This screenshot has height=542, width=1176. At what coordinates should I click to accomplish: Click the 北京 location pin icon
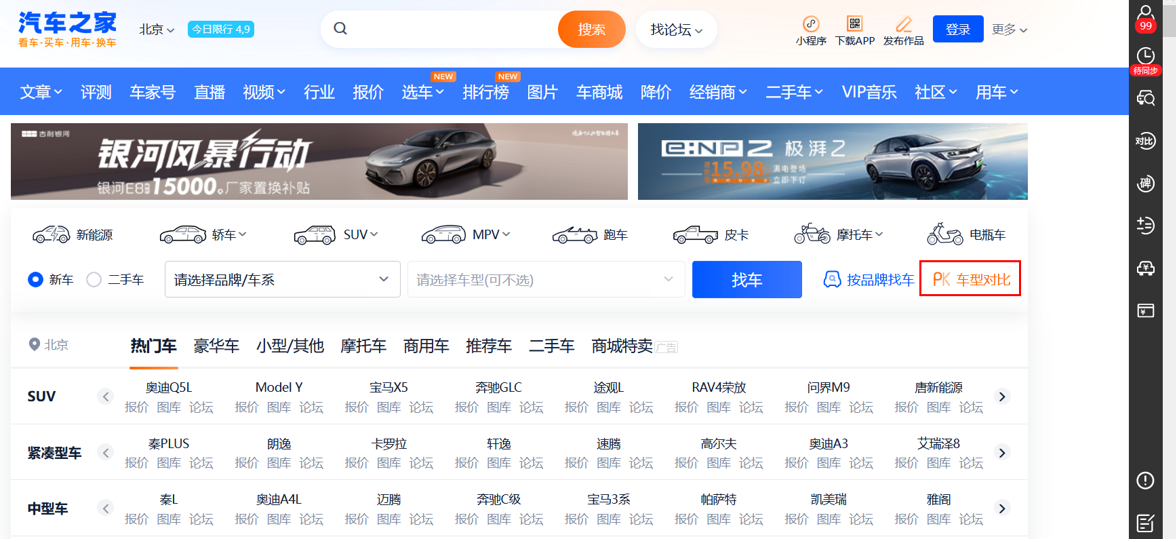pos(33,345)
